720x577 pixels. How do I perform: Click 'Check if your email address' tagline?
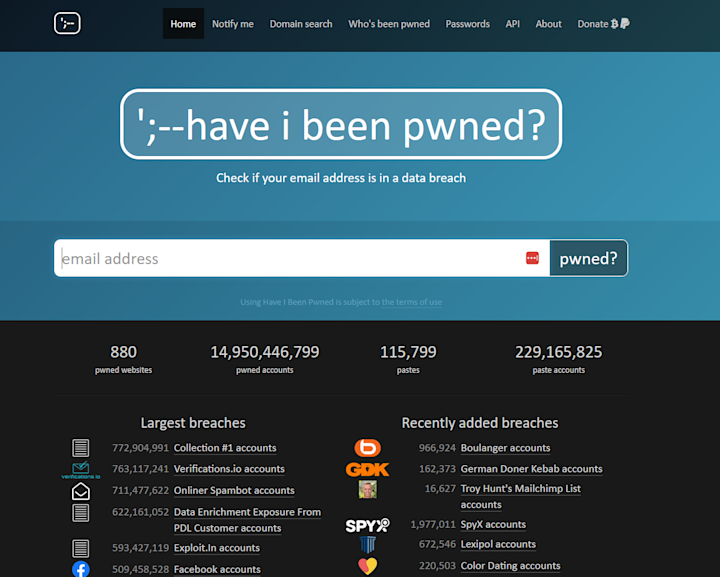(341, 178)
